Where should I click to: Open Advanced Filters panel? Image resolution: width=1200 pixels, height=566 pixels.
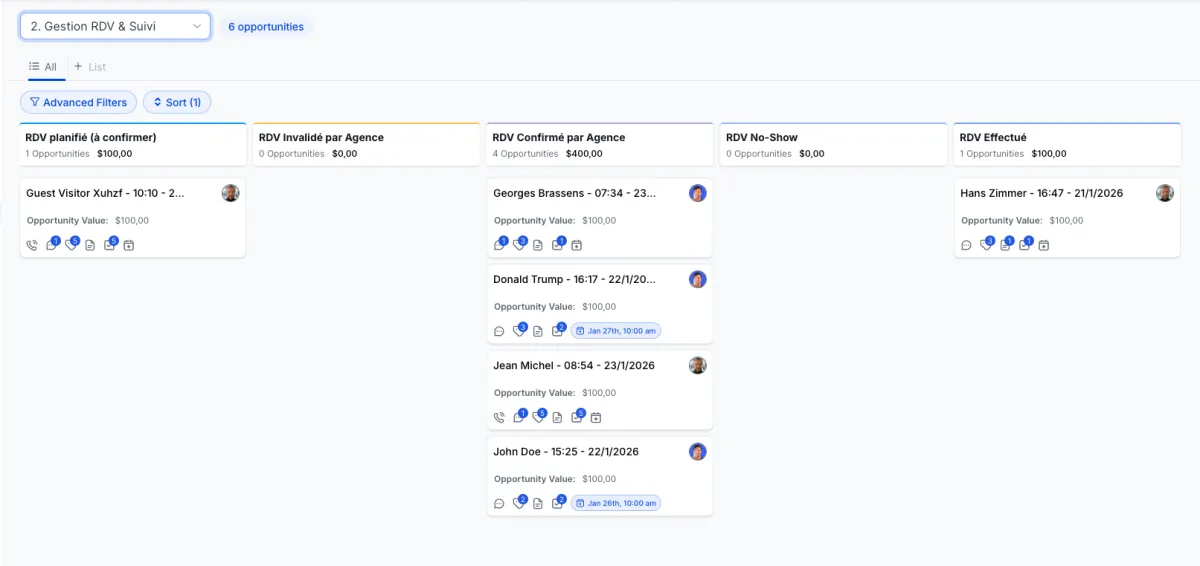[x=78, y=102]
